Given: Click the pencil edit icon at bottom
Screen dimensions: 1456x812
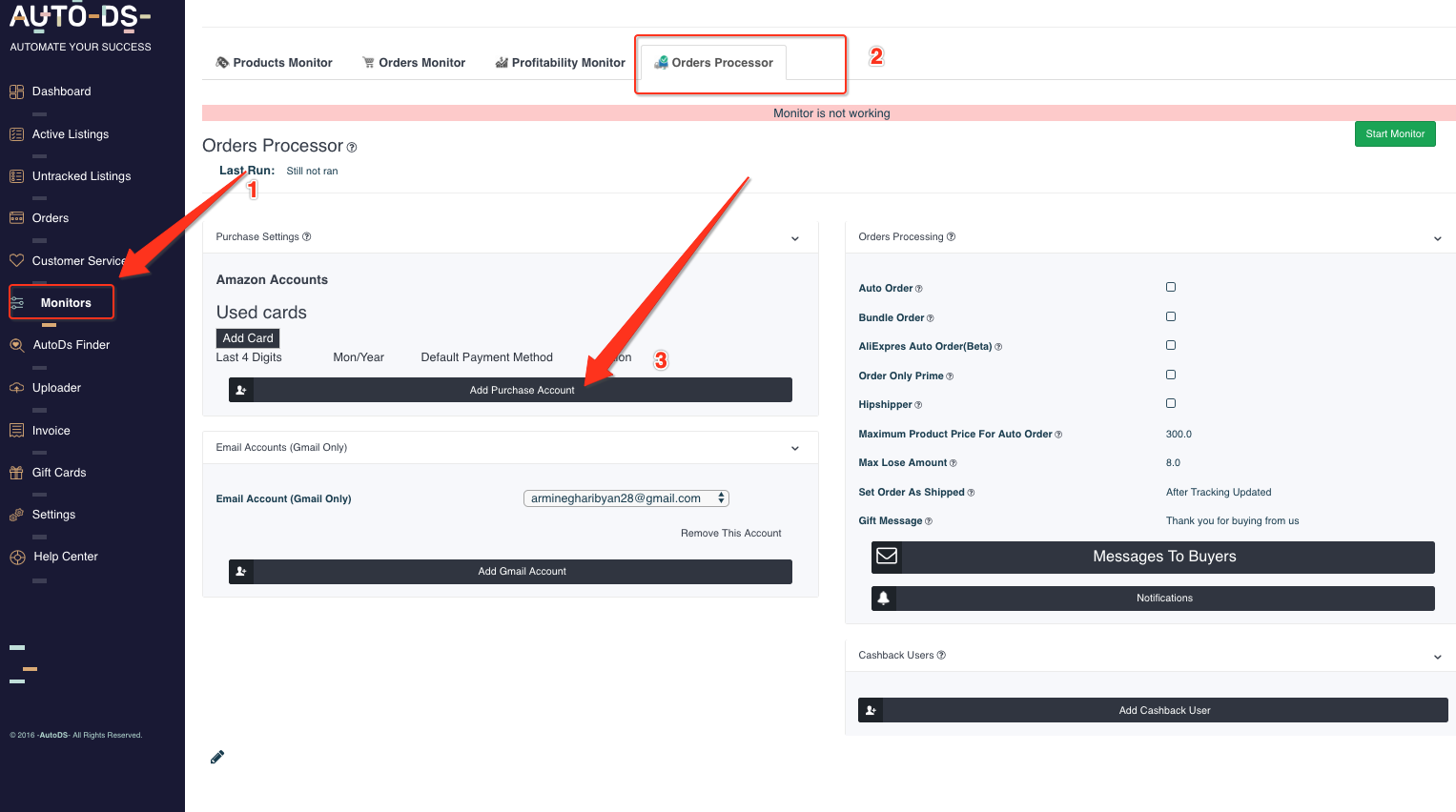Looking at the screenshot, I should (217, 757).
